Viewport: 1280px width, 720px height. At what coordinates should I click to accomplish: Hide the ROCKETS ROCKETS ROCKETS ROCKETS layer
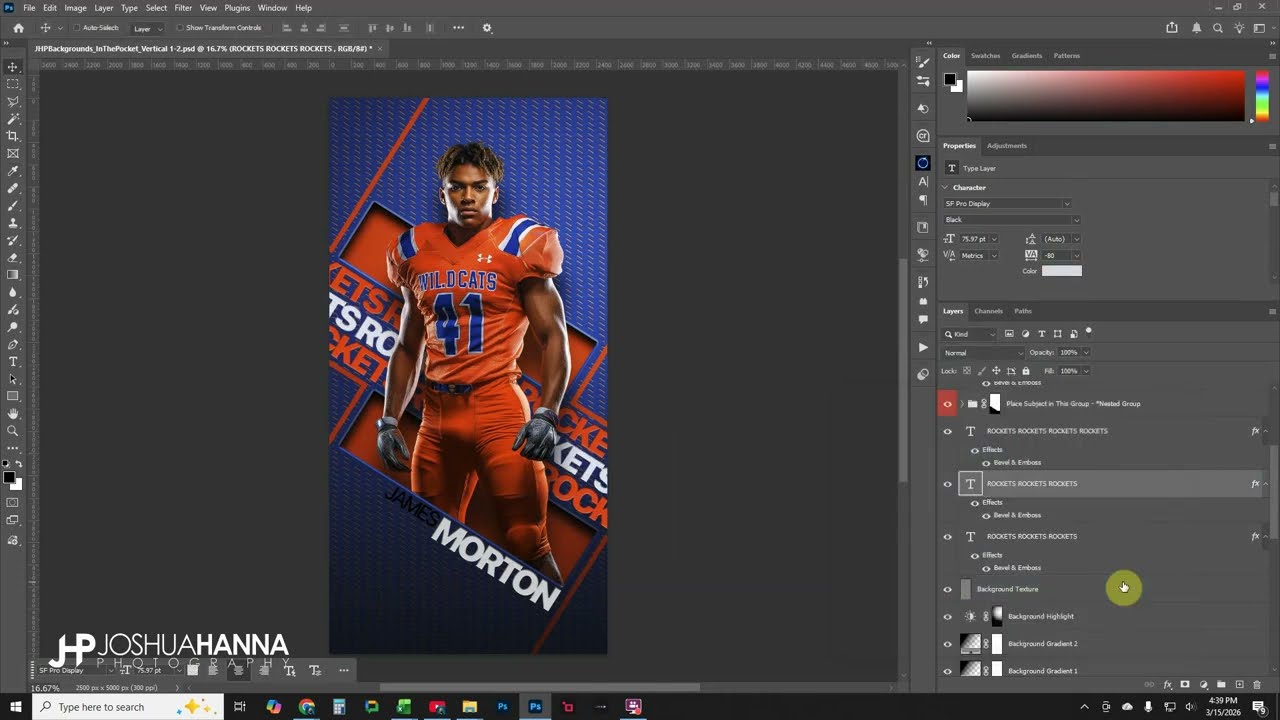point(948,431)
